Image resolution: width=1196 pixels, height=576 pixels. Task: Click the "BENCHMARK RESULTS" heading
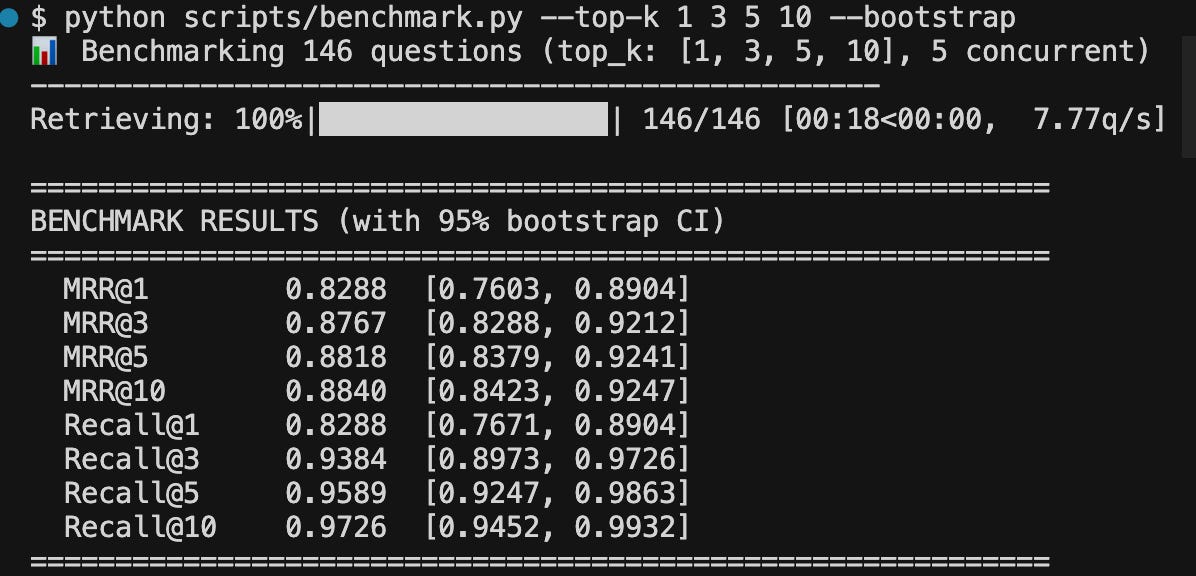(175, 221)
